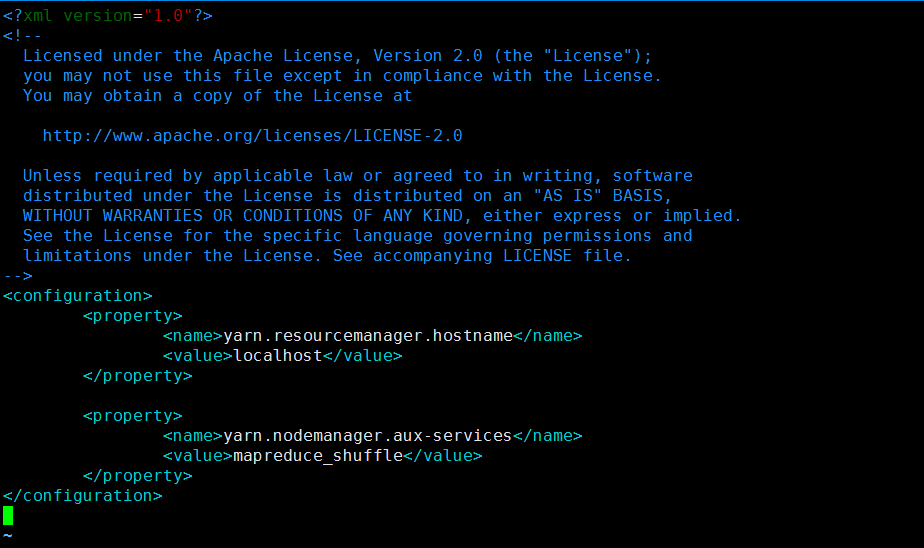This screenshot has height=548, width=924.
Task: Click the opening configuration tag
Action: coord(77,295)
